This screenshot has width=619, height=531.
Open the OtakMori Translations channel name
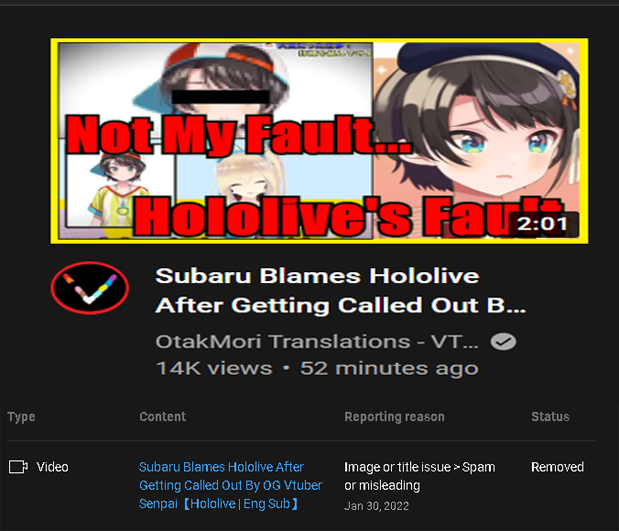coord(317,341)
